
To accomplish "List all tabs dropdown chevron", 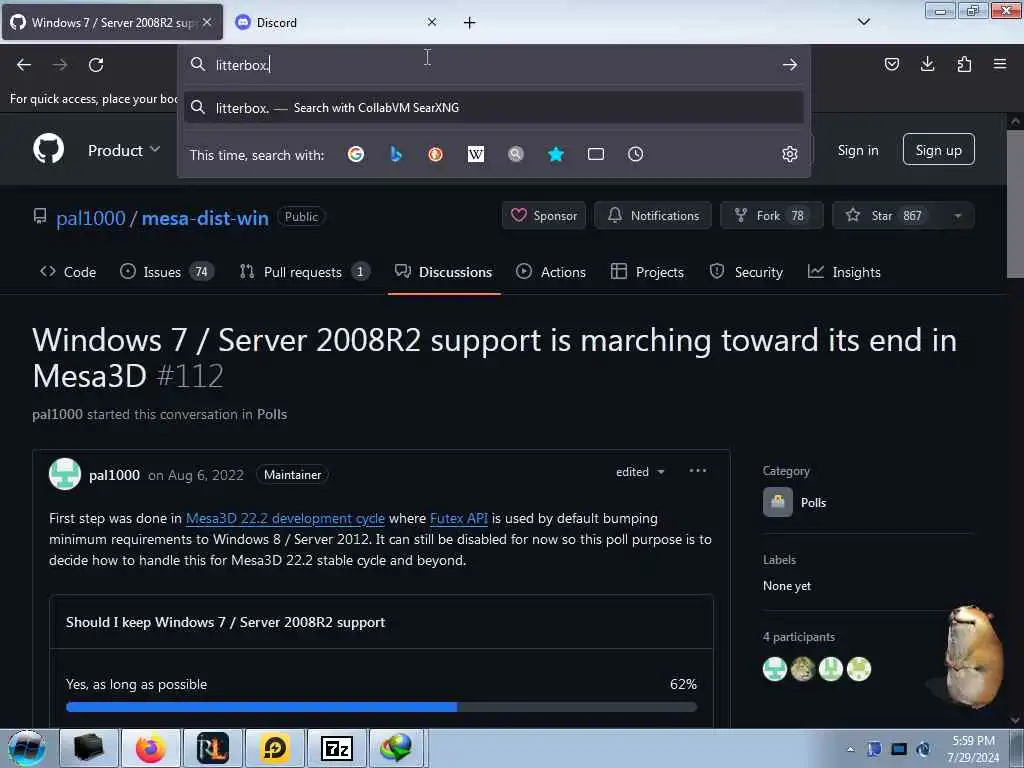I will click(x=863, y=22).
